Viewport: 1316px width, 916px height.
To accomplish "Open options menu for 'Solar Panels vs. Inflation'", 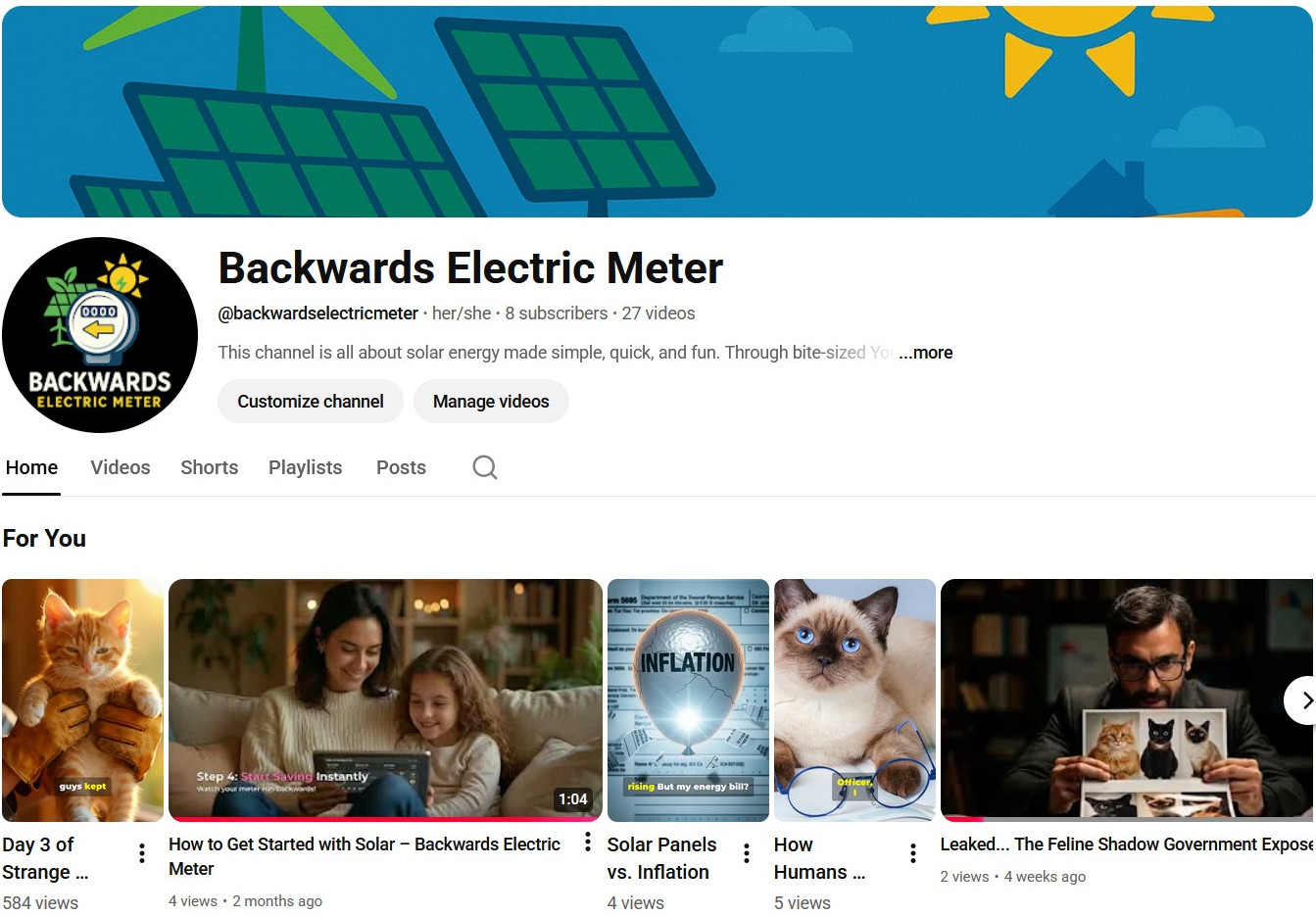I will 746,852.
